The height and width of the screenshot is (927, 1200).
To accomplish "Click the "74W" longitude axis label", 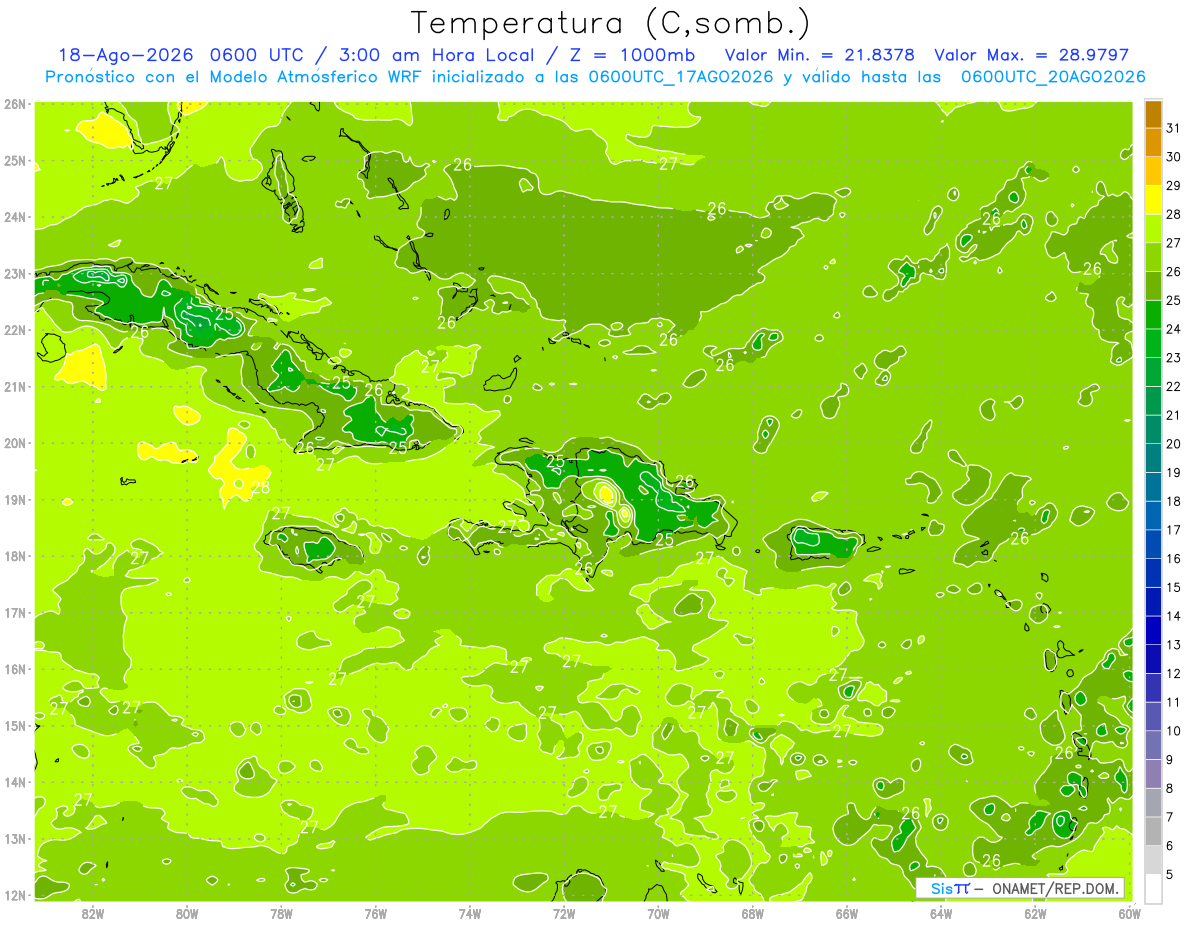I will [x=470, y=912].
